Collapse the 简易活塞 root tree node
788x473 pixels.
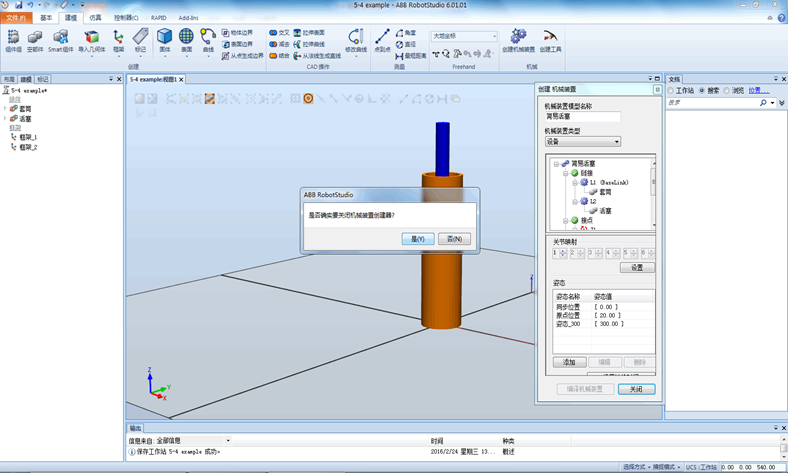pyautogui.click(x=556, y=164)
